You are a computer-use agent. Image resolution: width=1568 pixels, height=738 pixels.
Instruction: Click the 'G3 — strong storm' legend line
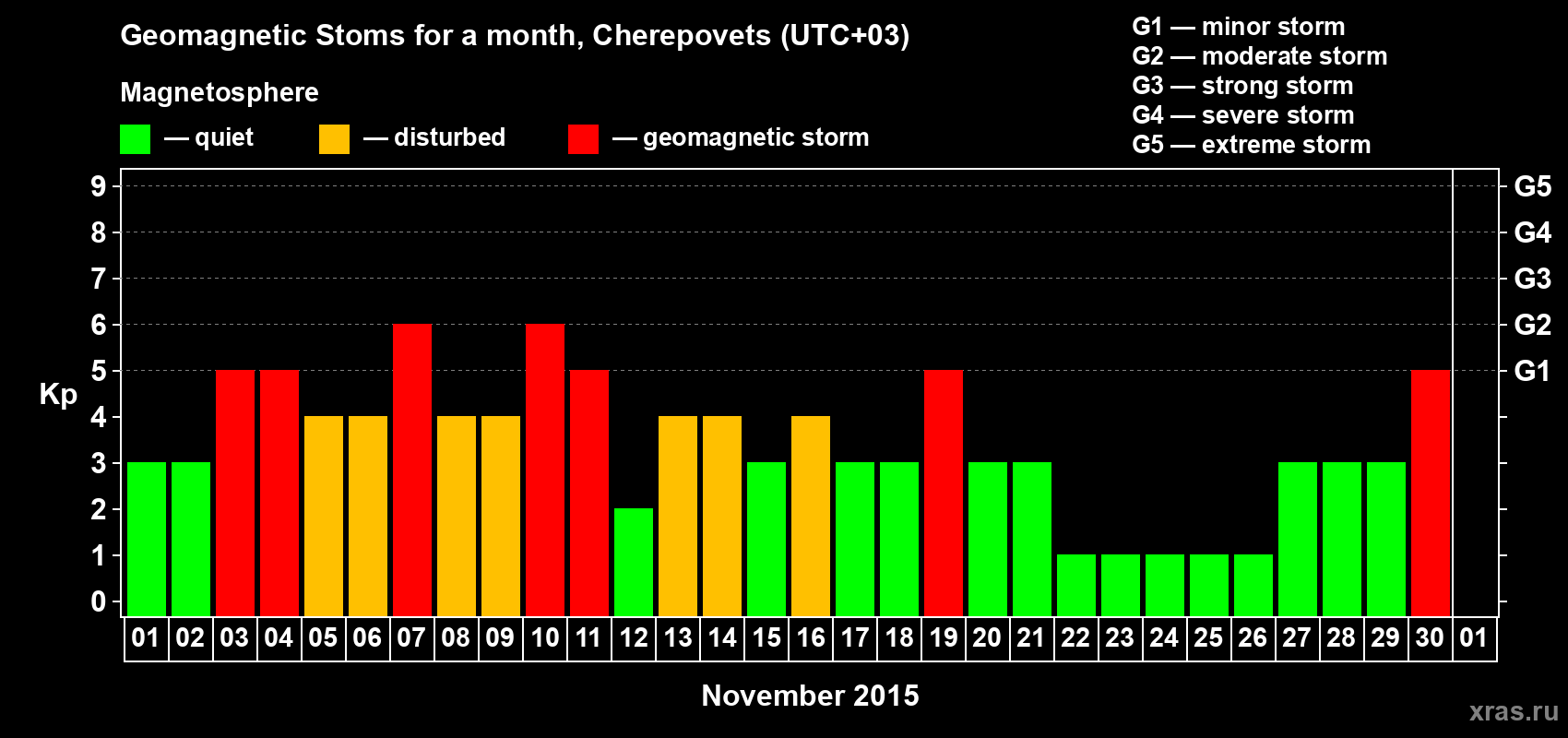(1242, 86)
